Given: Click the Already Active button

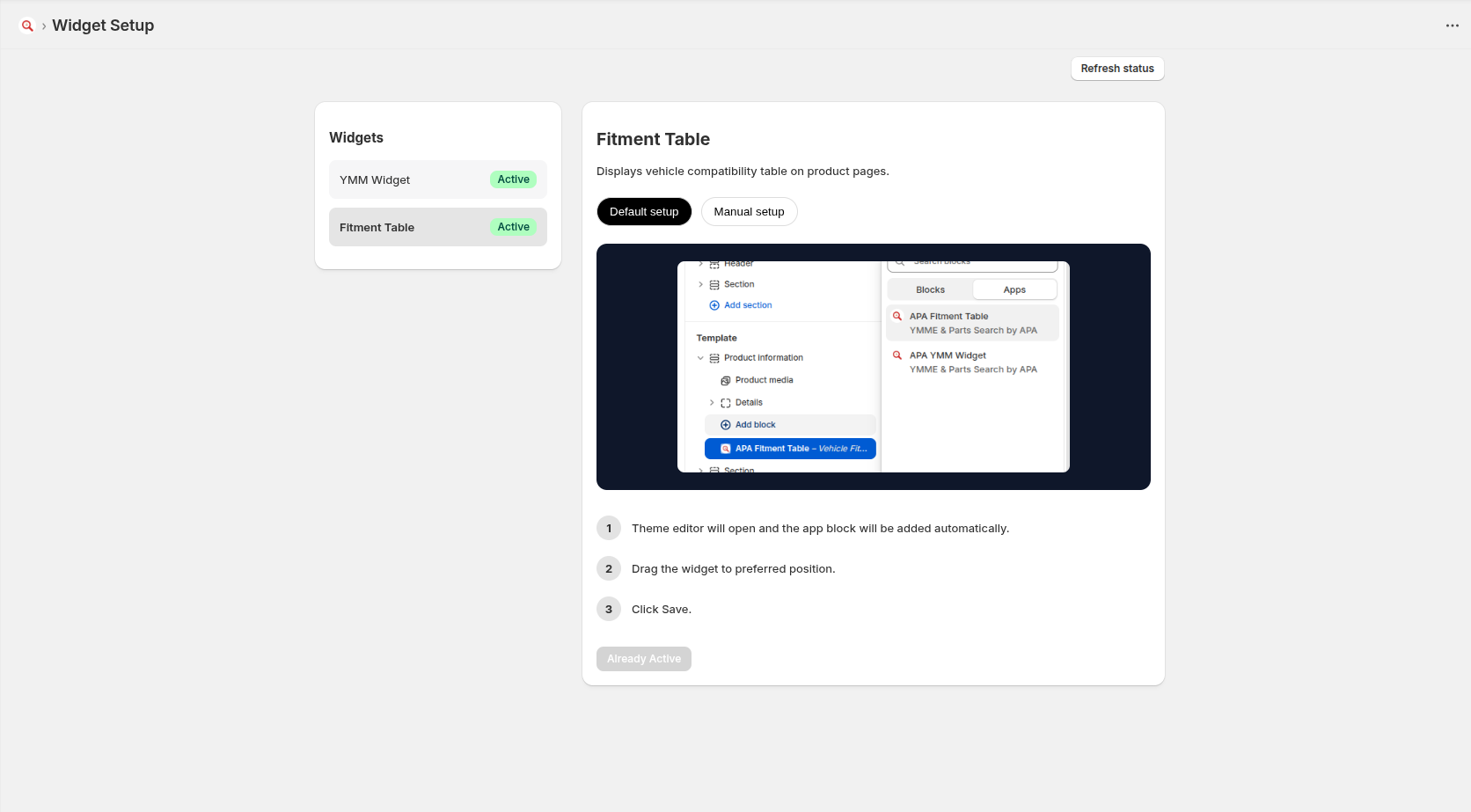Looking at the screenshot, I should tap(644, 659).
